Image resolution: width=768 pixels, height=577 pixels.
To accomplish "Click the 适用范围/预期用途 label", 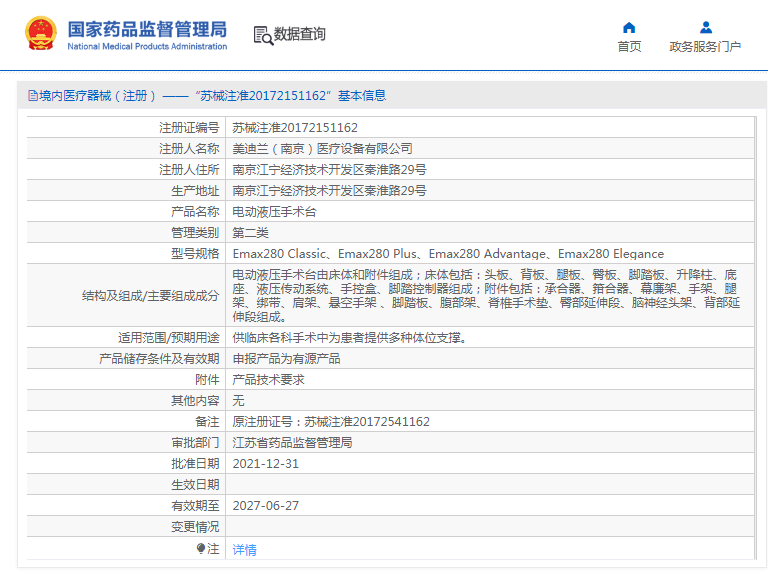I will [x=168, y=337].
